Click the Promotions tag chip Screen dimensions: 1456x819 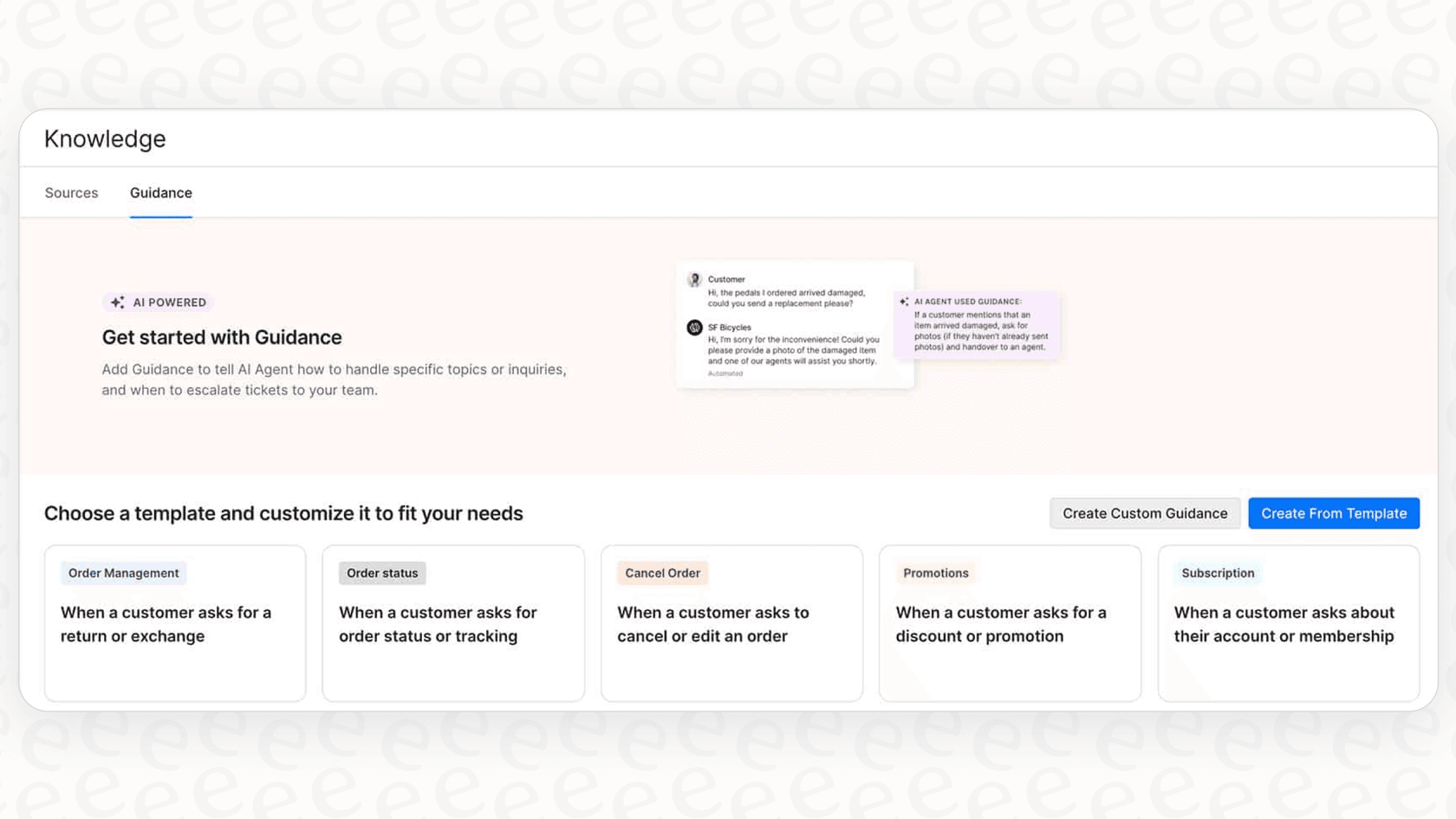click(x=935, y=573)
